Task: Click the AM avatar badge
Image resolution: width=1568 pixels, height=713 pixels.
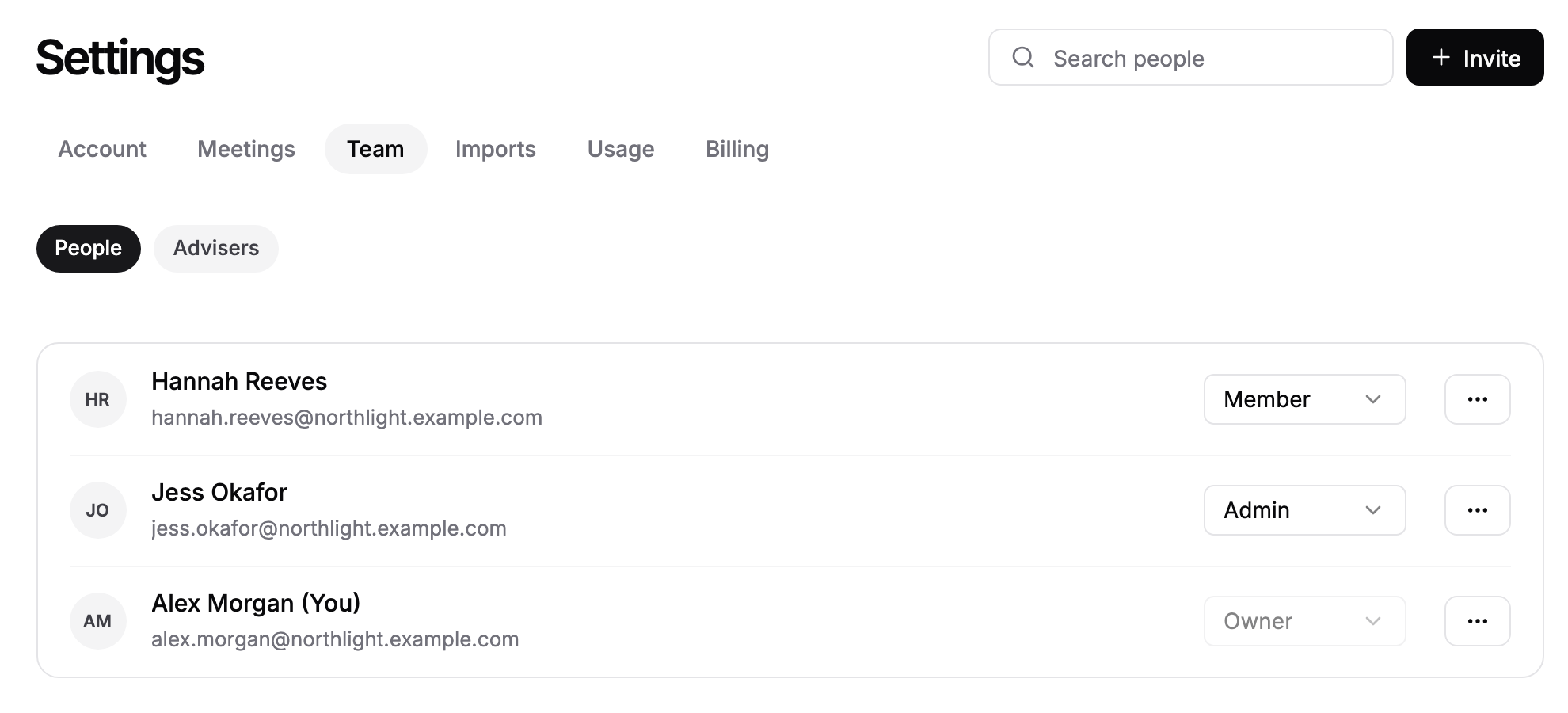Action: [x=97, y=621]
